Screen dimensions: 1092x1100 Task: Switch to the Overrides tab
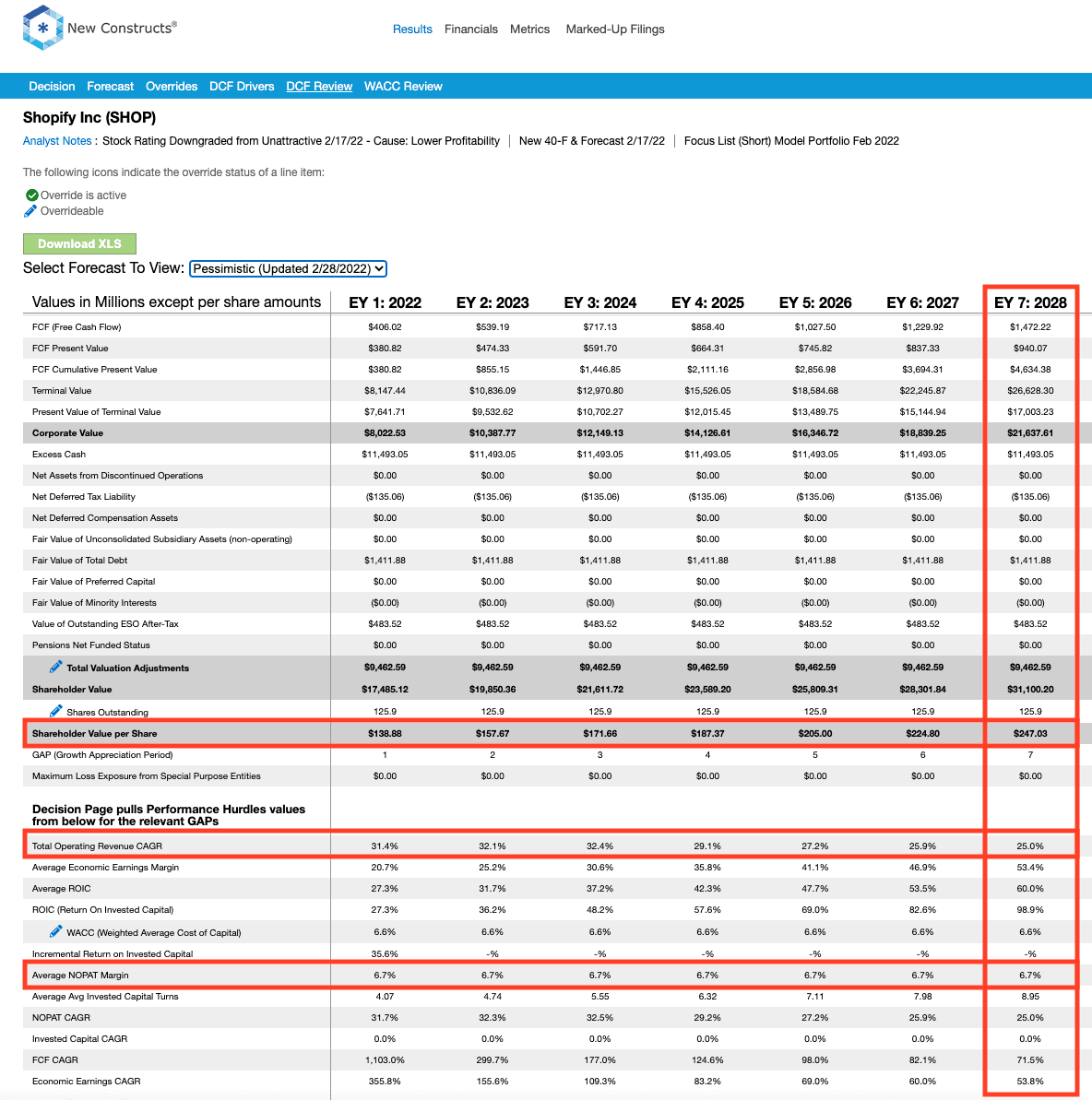[172, 87]
